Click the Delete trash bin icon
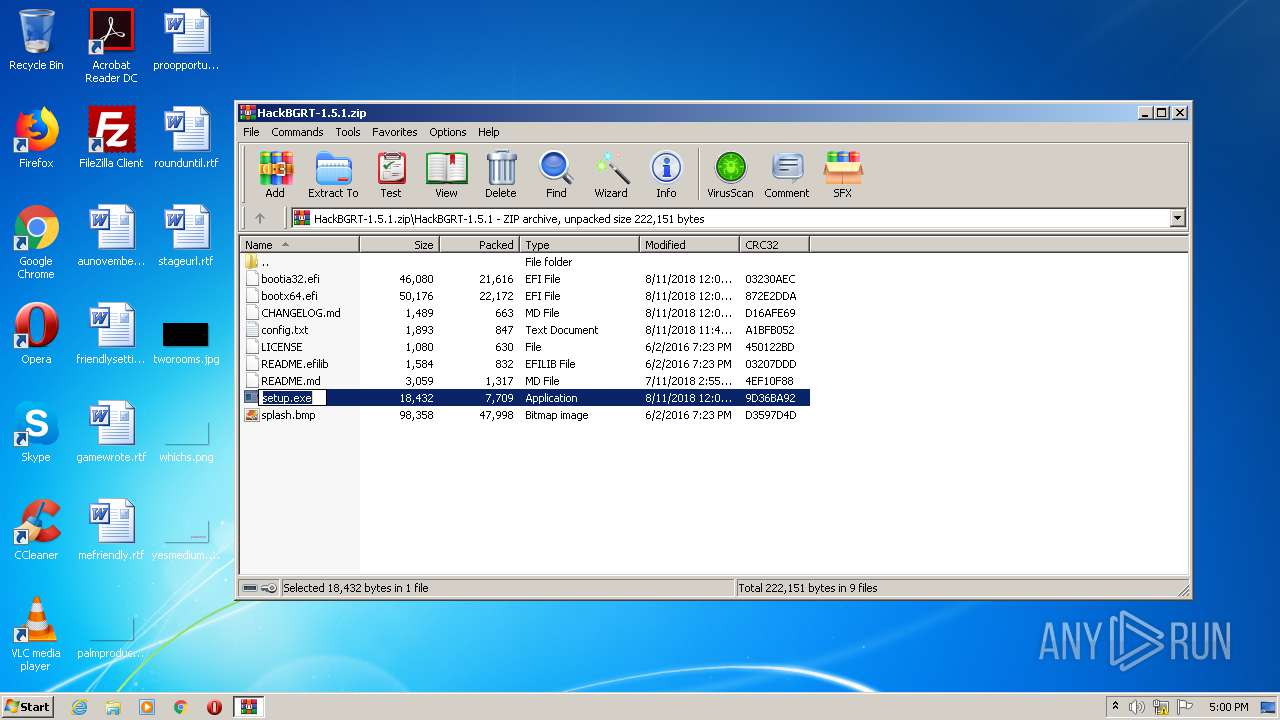Image resolution: width=1280 pixels, height=720 pixels. pos(501,175)
